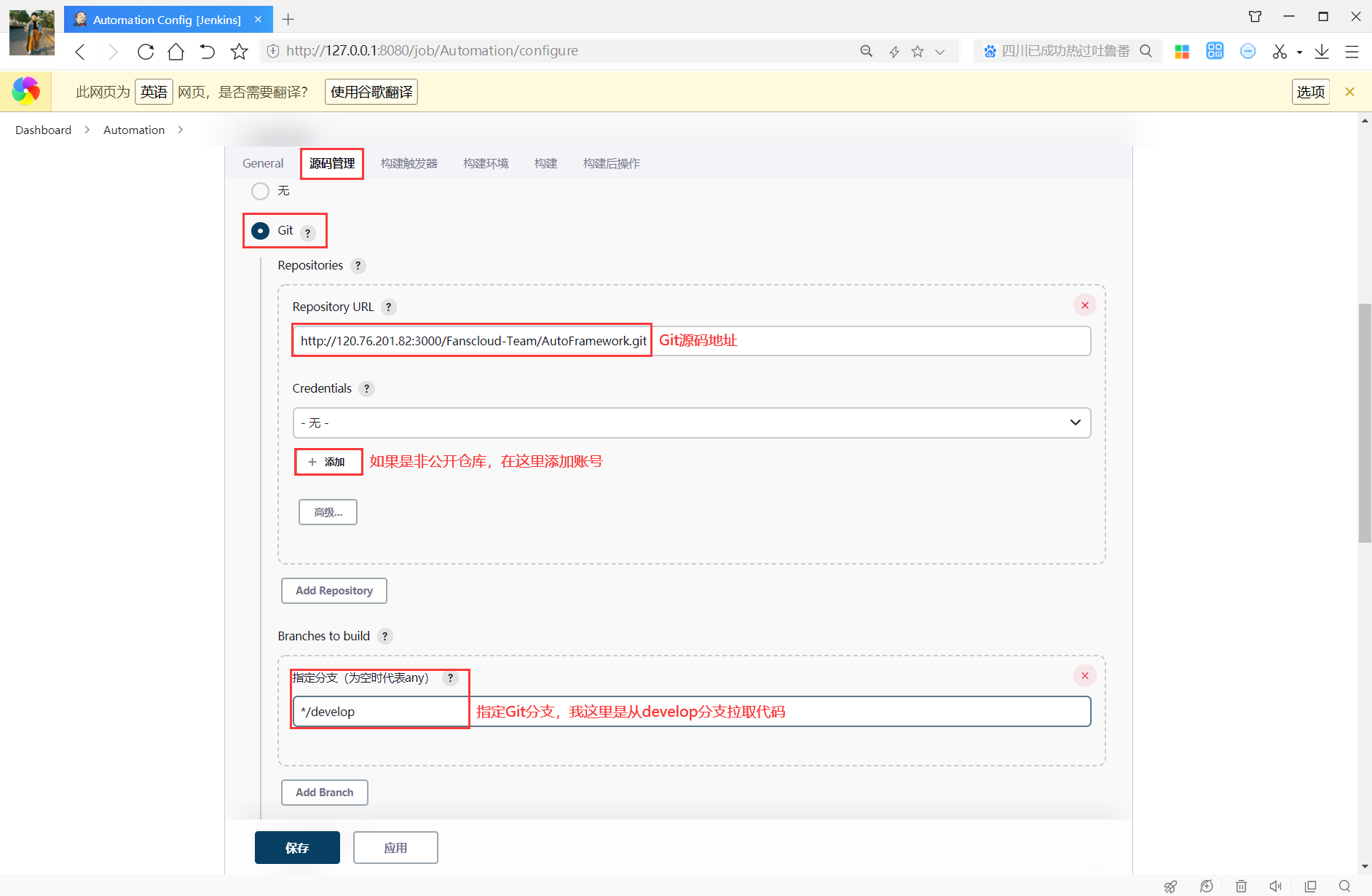Open help for Repository URL
Viewport: 1372px width, 896px height.
[389, 307]
